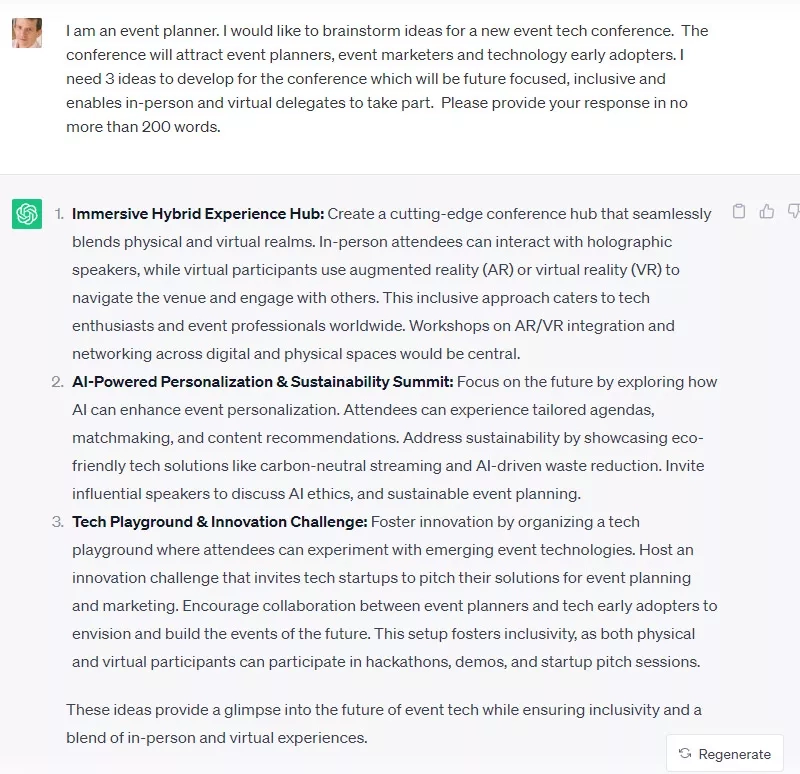Click the Tech Playground & Innovation Challenge heading
Screen dimensions: 800x774
[x=220, y=522]
